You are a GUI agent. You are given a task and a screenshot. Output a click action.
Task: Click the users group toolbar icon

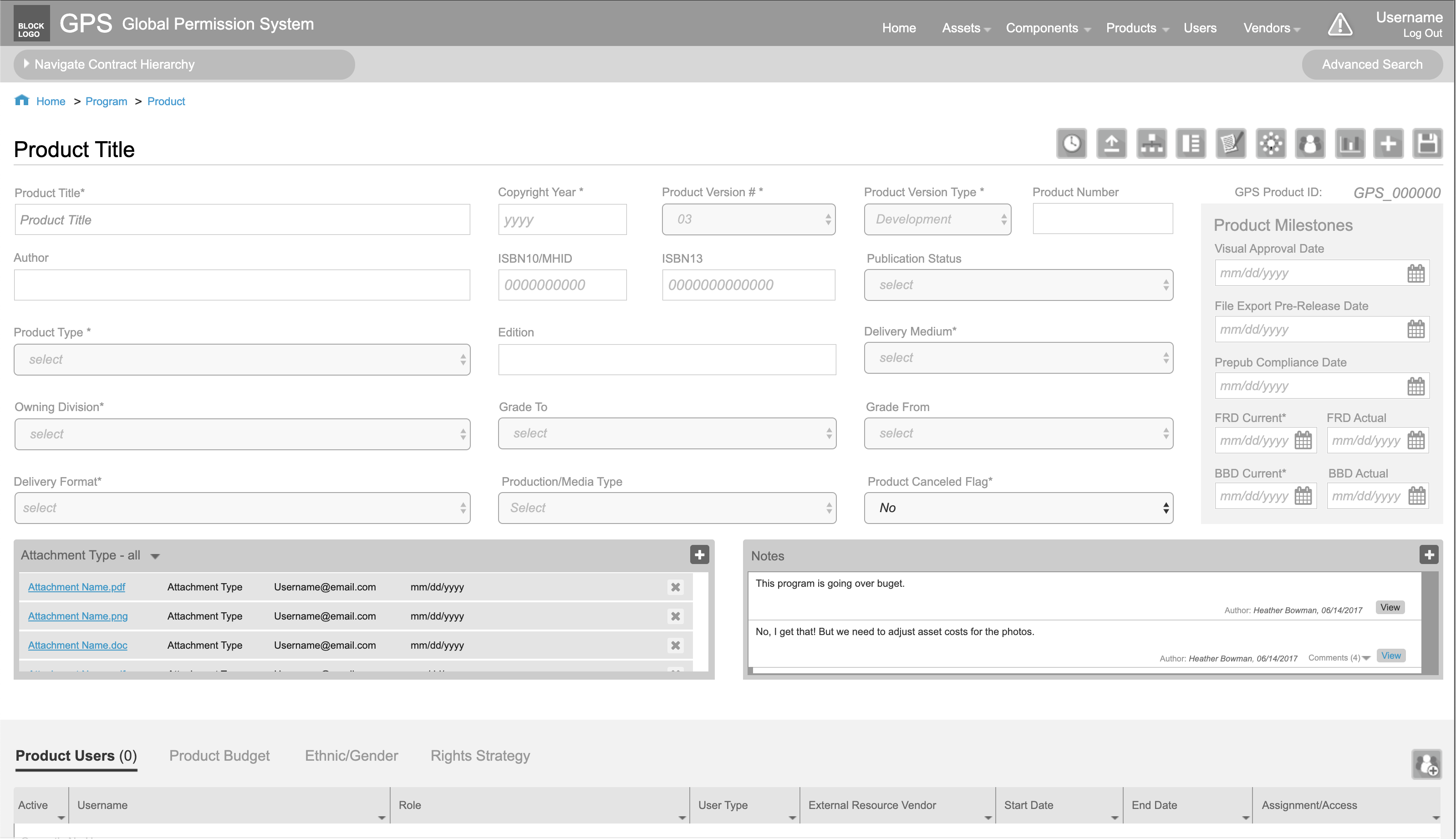tap(1310, 143)
